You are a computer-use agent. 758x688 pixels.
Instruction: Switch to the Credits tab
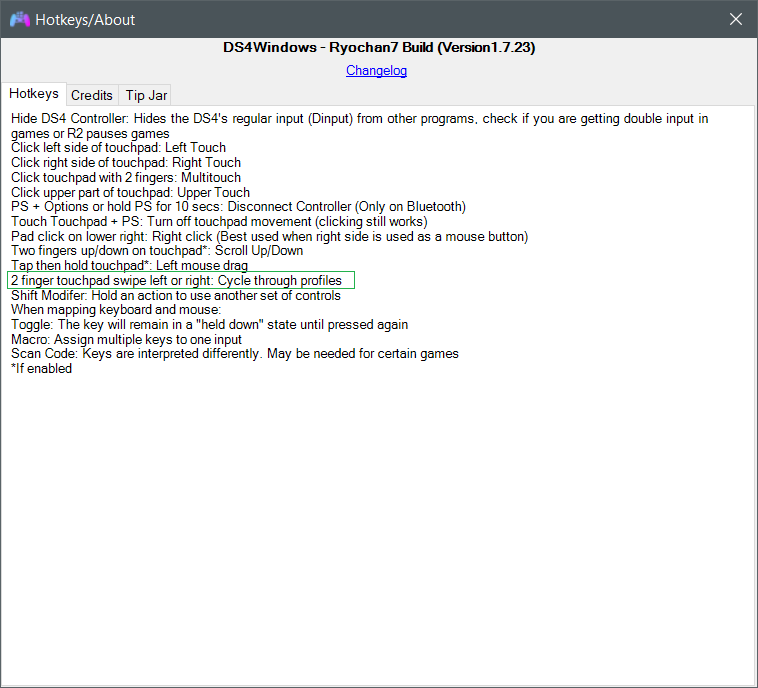[x=92, y=95]
